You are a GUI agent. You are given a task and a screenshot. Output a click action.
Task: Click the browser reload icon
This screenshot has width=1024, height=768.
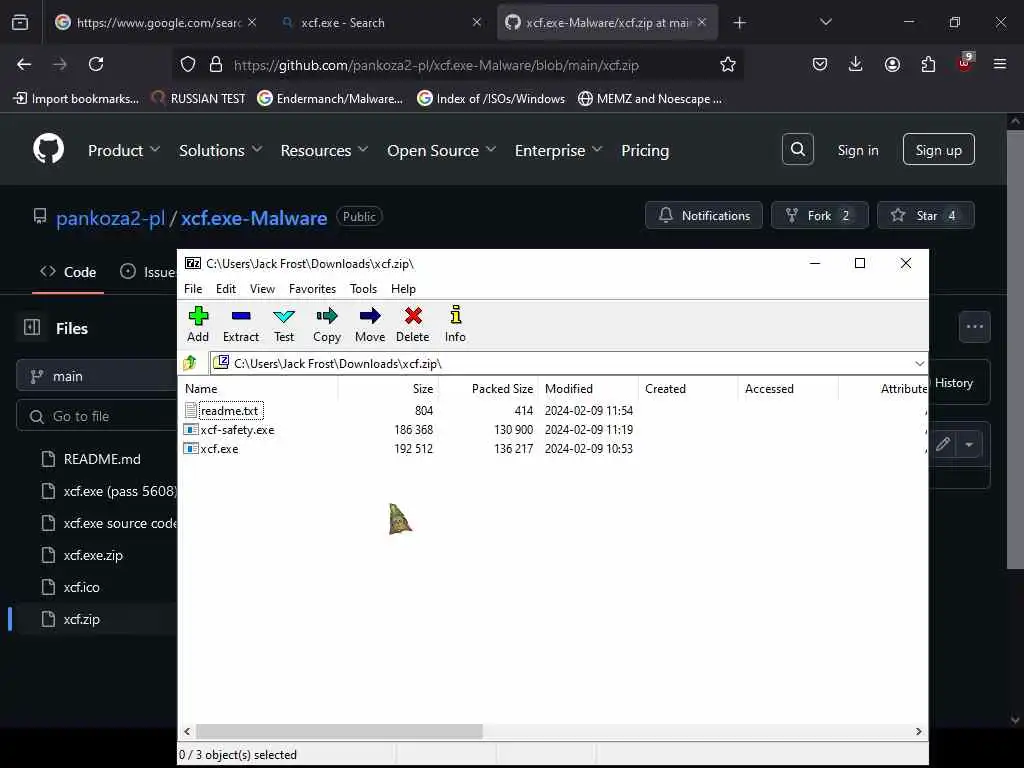click(x=96, y=64)
